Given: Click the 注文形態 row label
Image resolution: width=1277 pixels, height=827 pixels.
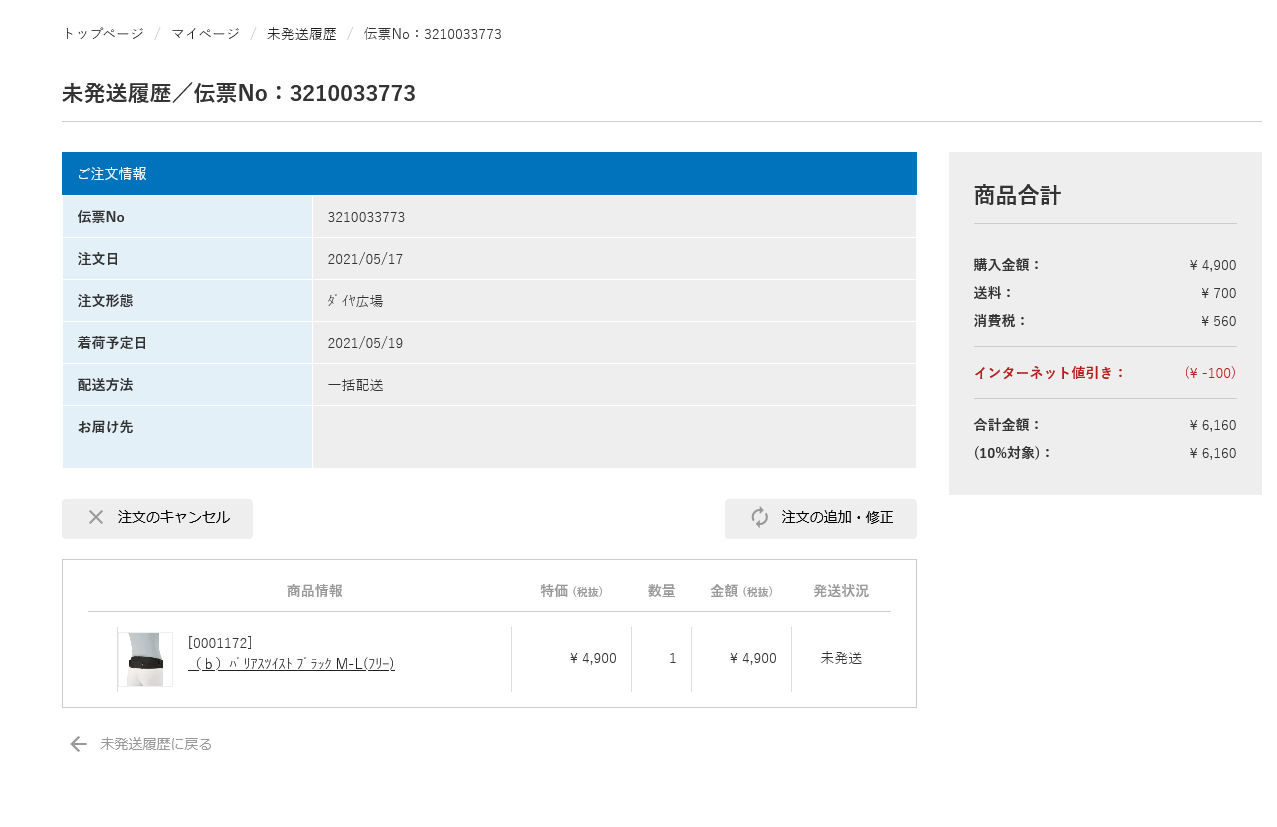Looking at the screenshot, I should pyautogui.click(x=105, y=301).
